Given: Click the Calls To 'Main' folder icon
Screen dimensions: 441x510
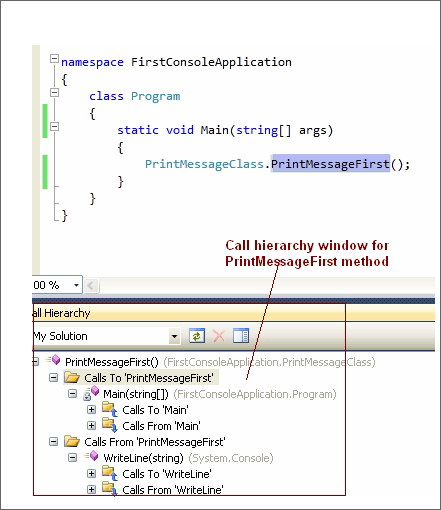Looking at the screenshot, I should tap(110, 410).
